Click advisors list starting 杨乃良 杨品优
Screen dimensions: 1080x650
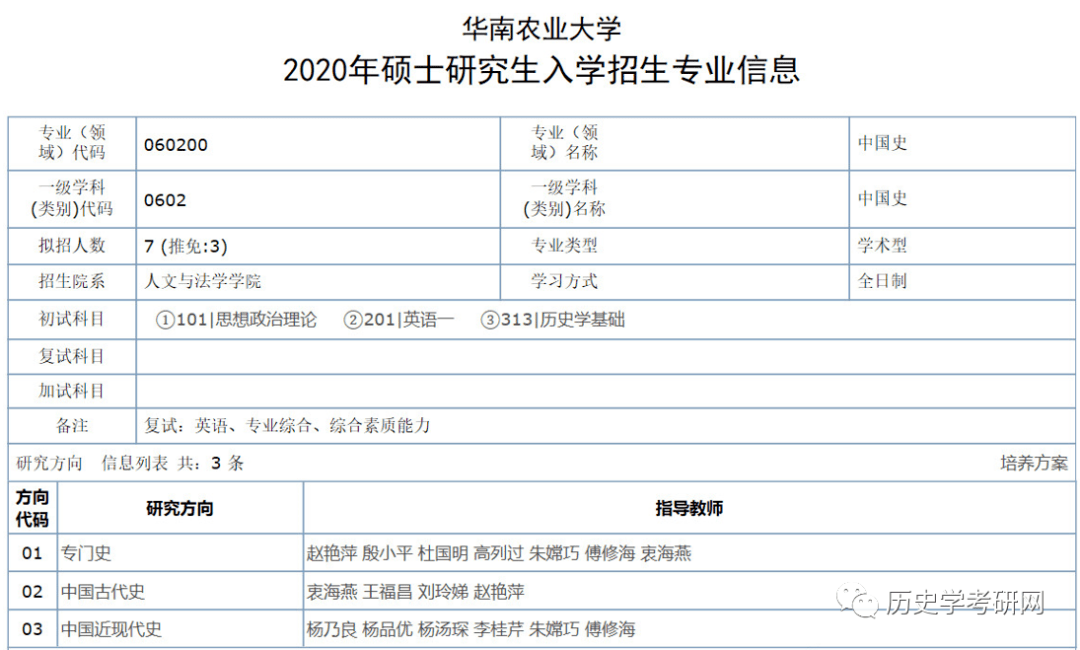(471, 629)
